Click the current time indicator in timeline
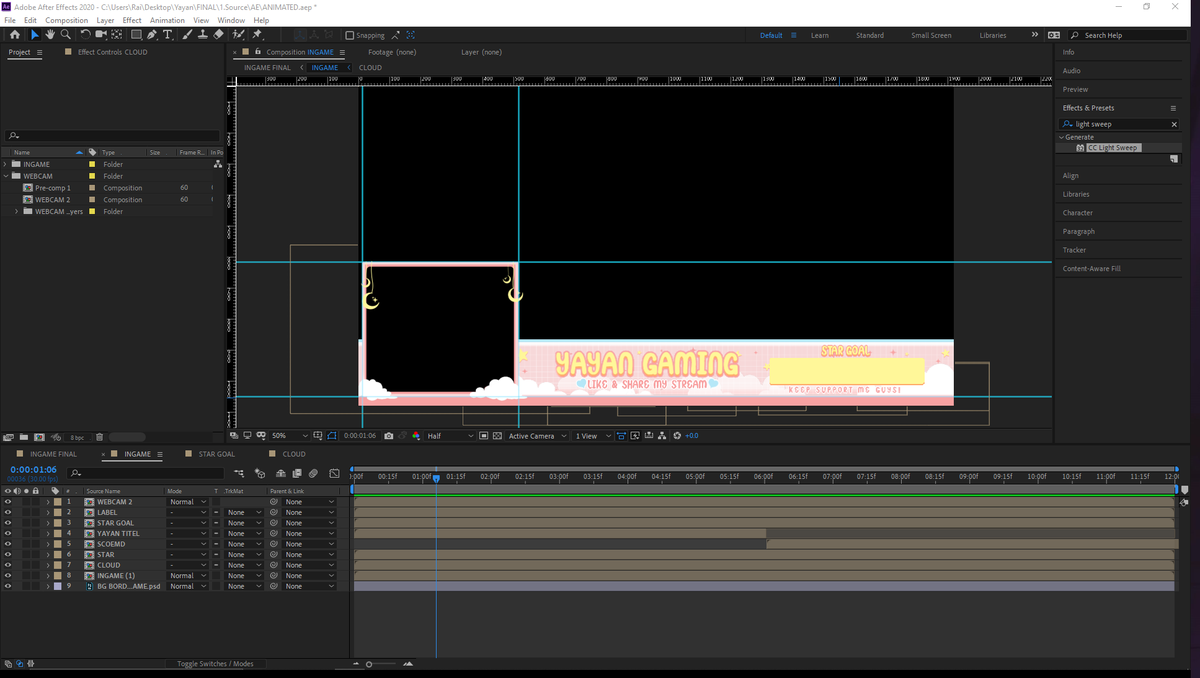The height and width of the screenshot is (678, 1200). point(436,478)
